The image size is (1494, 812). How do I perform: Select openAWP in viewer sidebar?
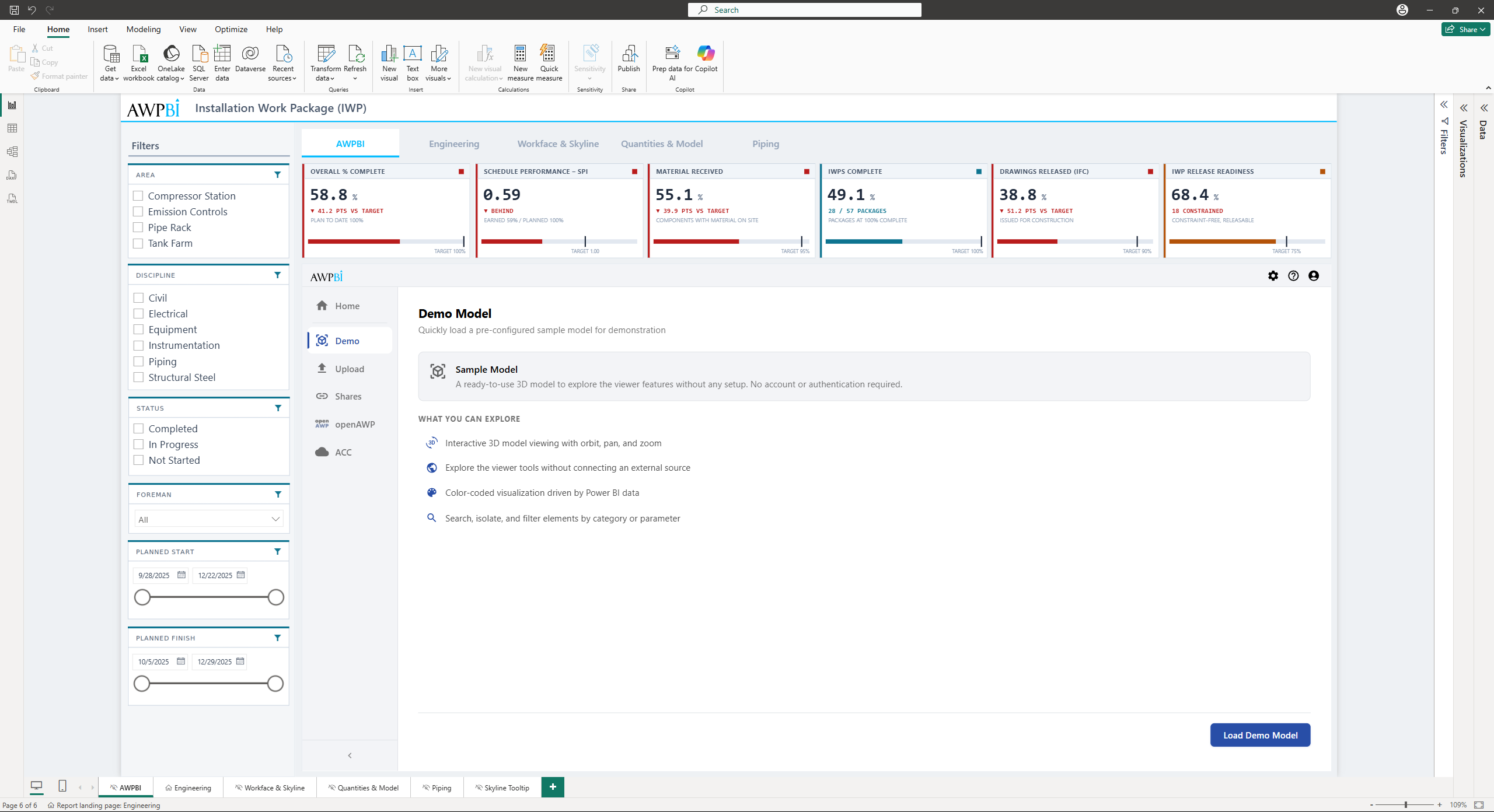(350, 424)
